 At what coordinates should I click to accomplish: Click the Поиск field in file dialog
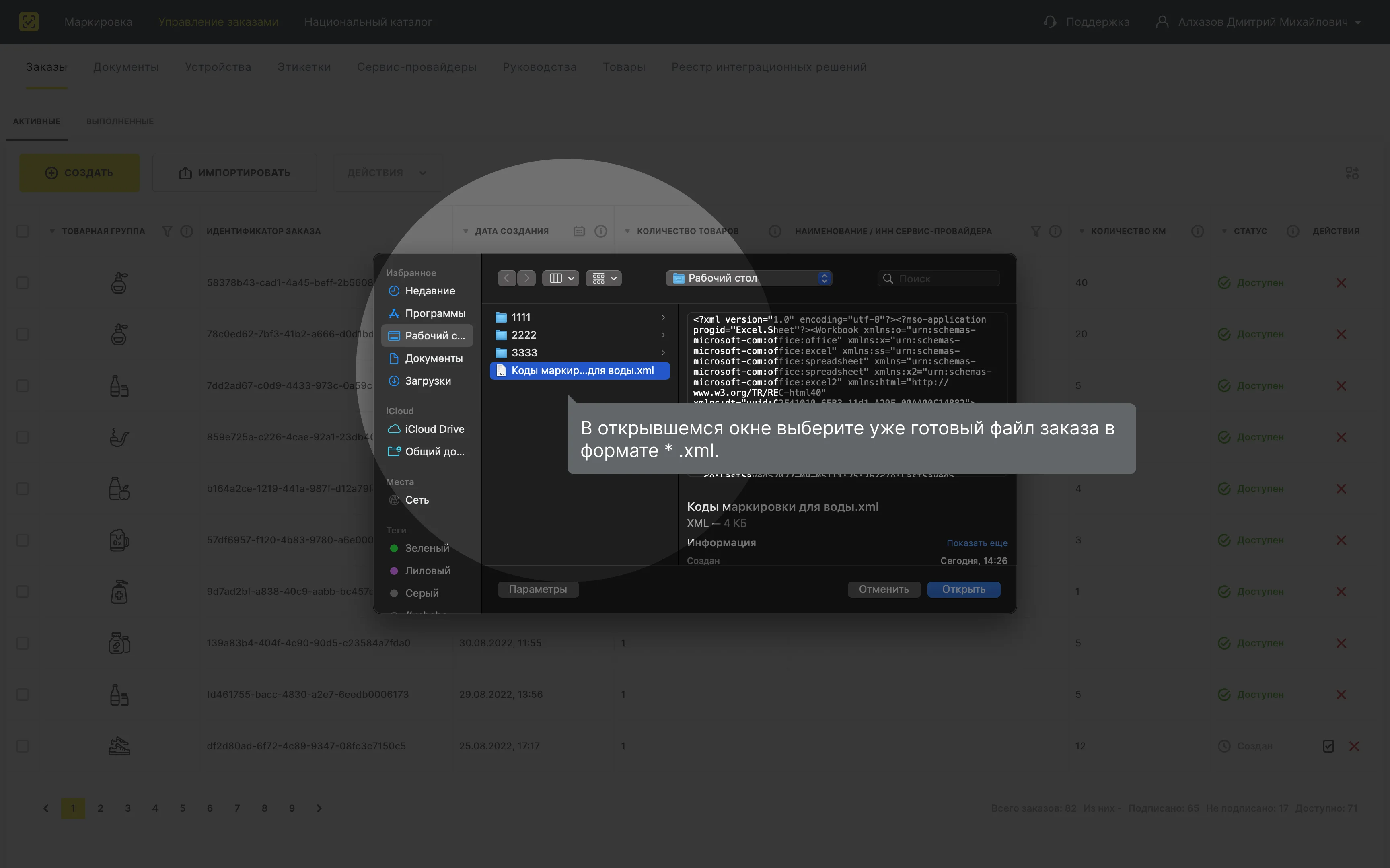coord(939,278)
